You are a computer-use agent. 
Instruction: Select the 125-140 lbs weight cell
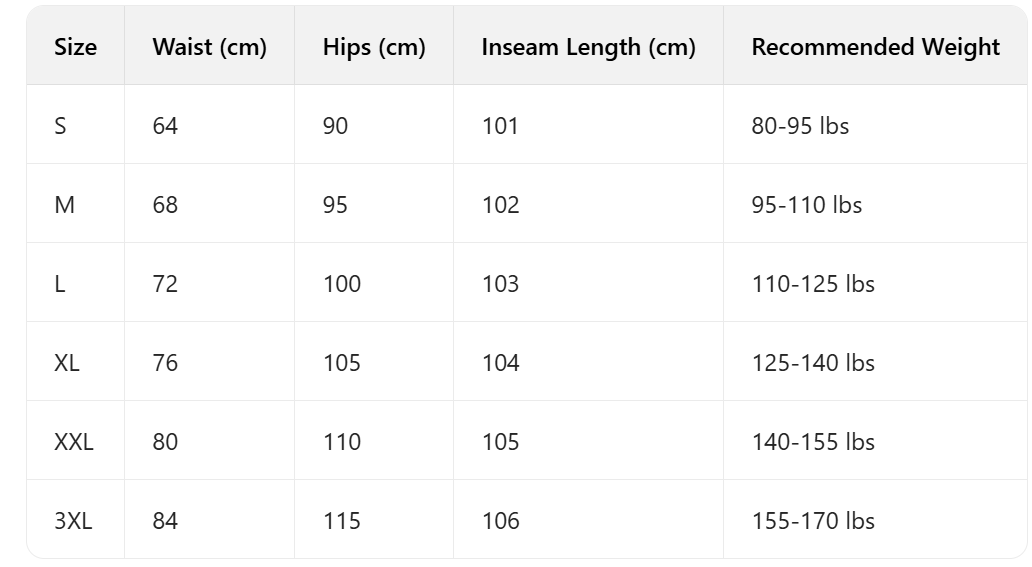pos(813,363)
